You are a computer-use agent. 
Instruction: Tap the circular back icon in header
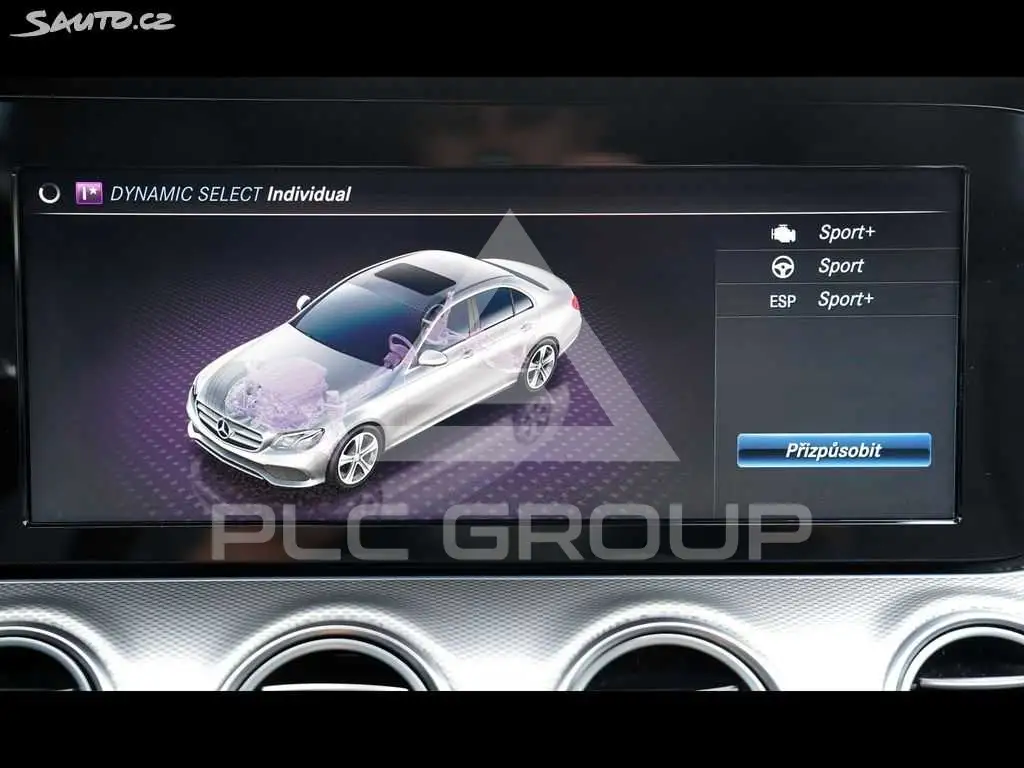click(49, 193)
